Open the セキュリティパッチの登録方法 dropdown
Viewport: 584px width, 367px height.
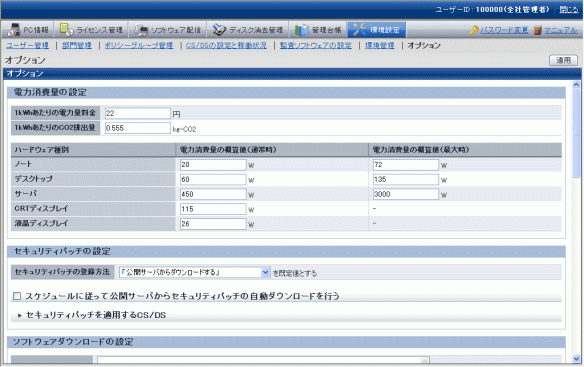[194, 272]
